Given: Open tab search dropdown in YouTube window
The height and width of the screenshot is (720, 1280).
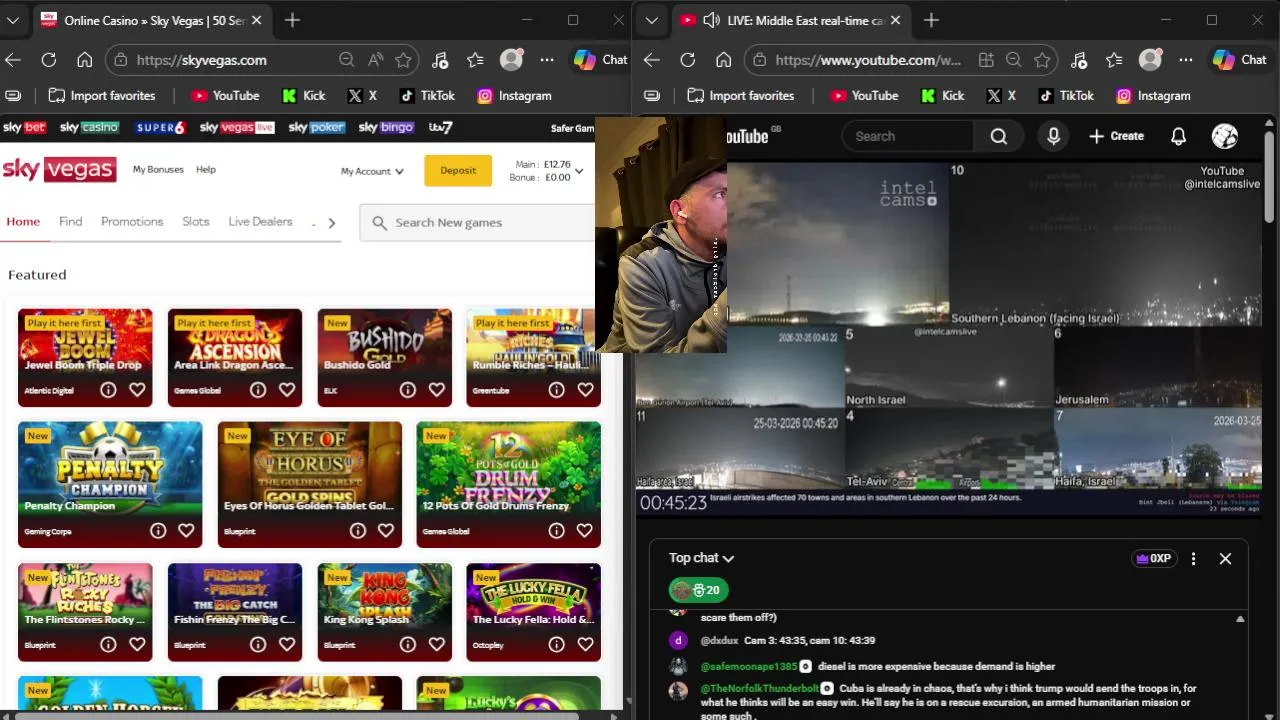Looking at the screenshot, I should [x=652, y=20].
